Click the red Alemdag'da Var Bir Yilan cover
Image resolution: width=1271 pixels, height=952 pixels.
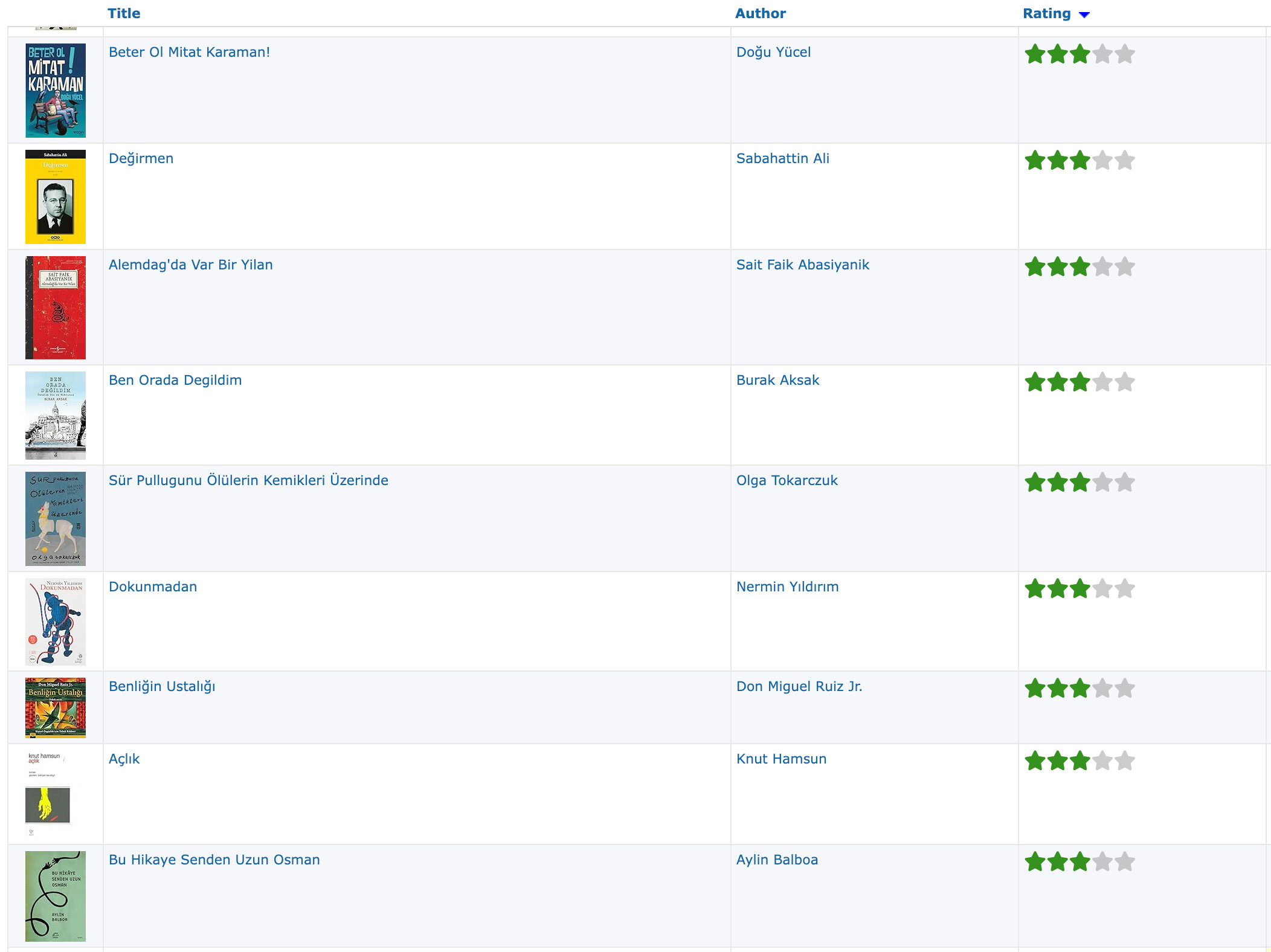tap(56, 307)
